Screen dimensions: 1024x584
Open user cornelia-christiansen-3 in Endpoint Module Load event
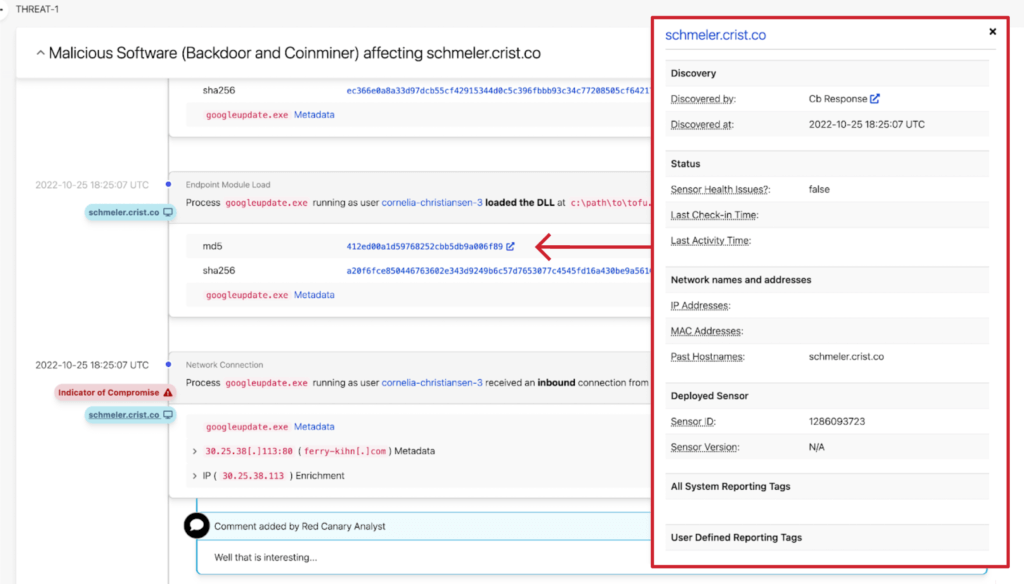pos(432,203)
